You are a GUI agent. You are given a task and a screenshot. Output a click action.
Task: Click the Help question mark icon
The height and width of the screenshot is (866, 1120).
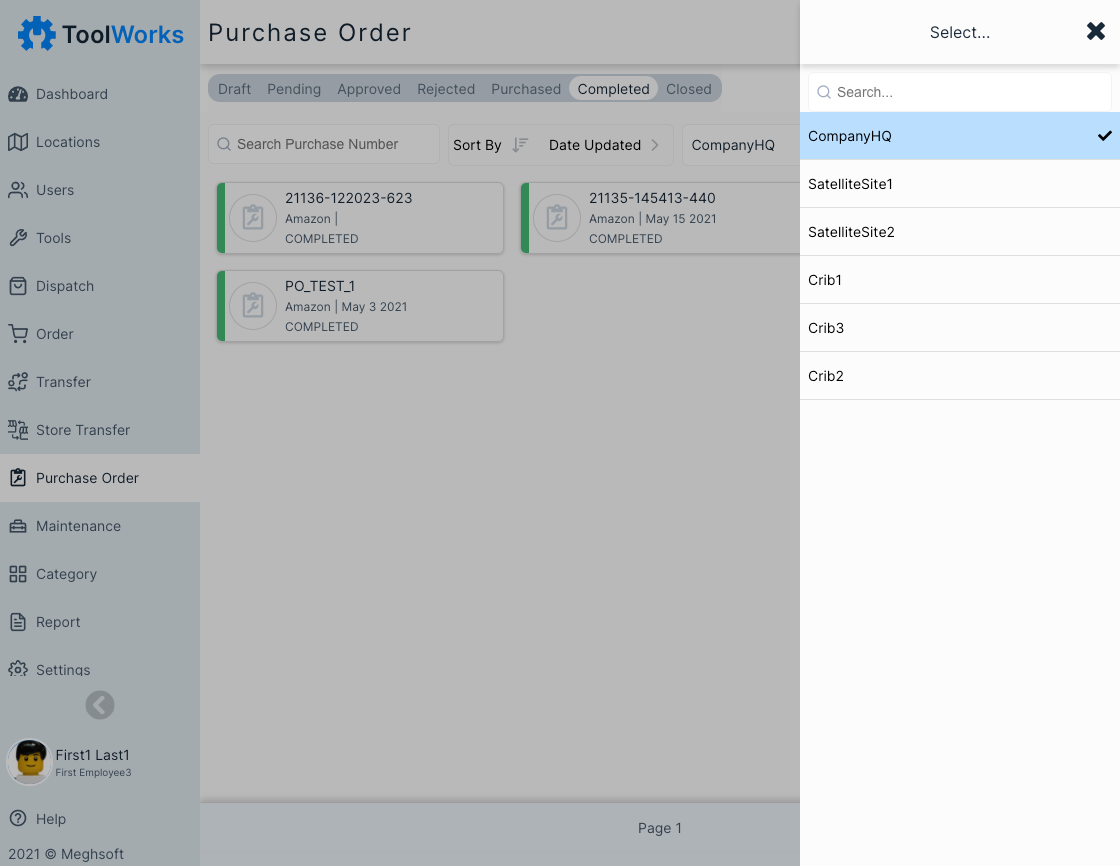pyautogui.click(x=18, y=819)
